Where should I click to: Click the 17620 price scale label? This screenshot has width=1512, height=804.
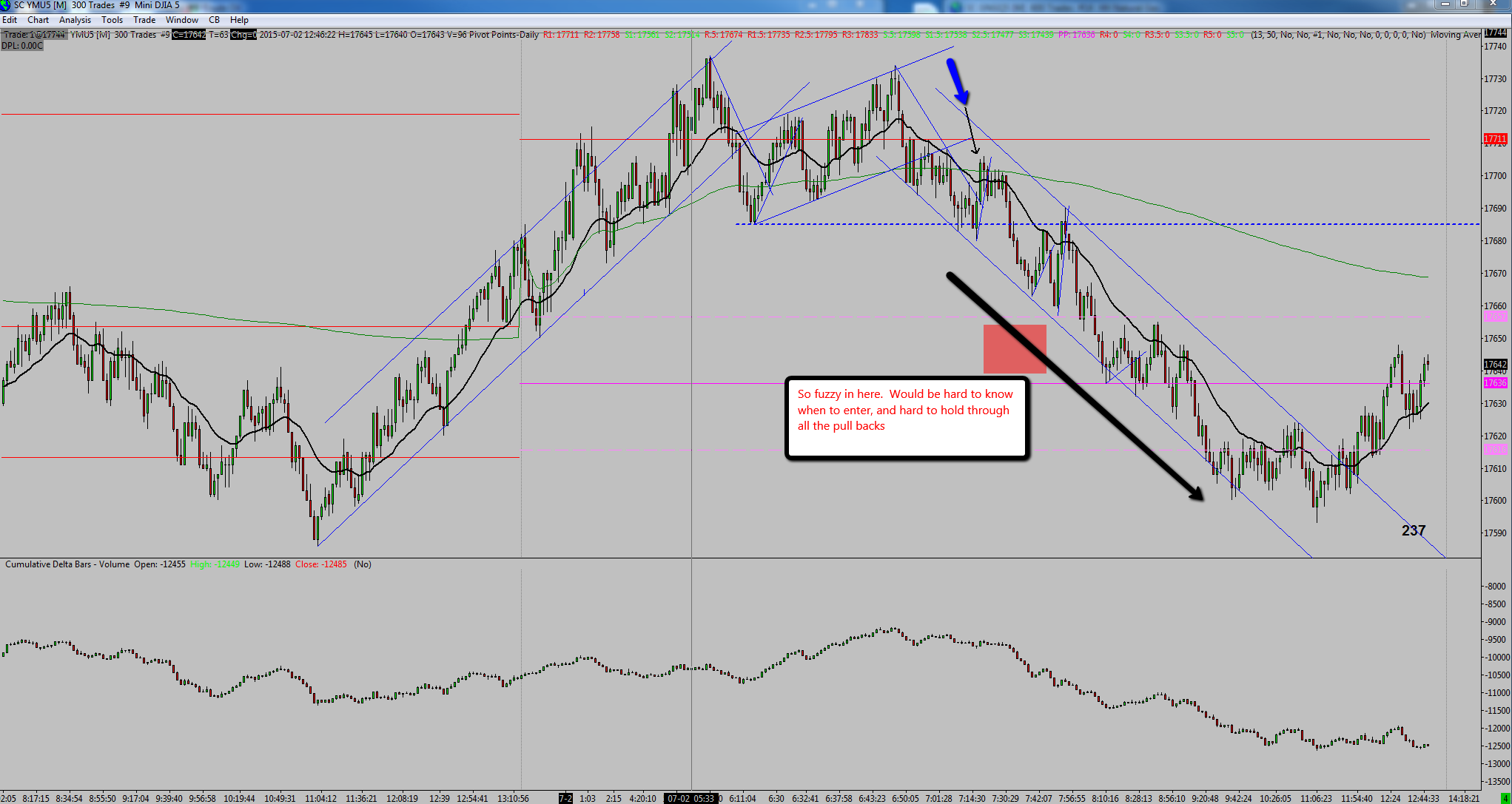1495,436
